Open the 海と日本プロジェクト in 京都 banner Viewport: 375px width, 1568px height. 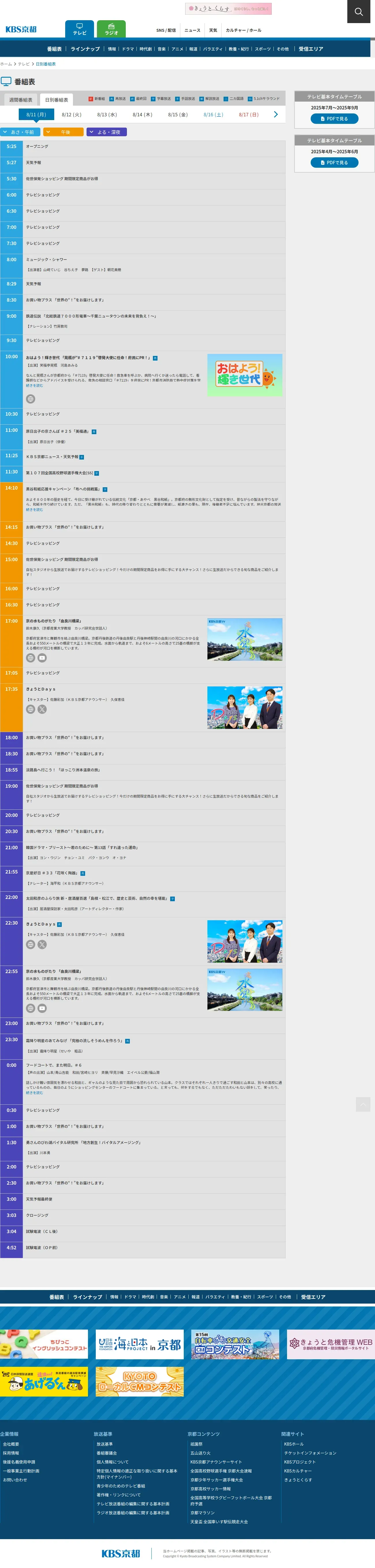click(139, 1344)
